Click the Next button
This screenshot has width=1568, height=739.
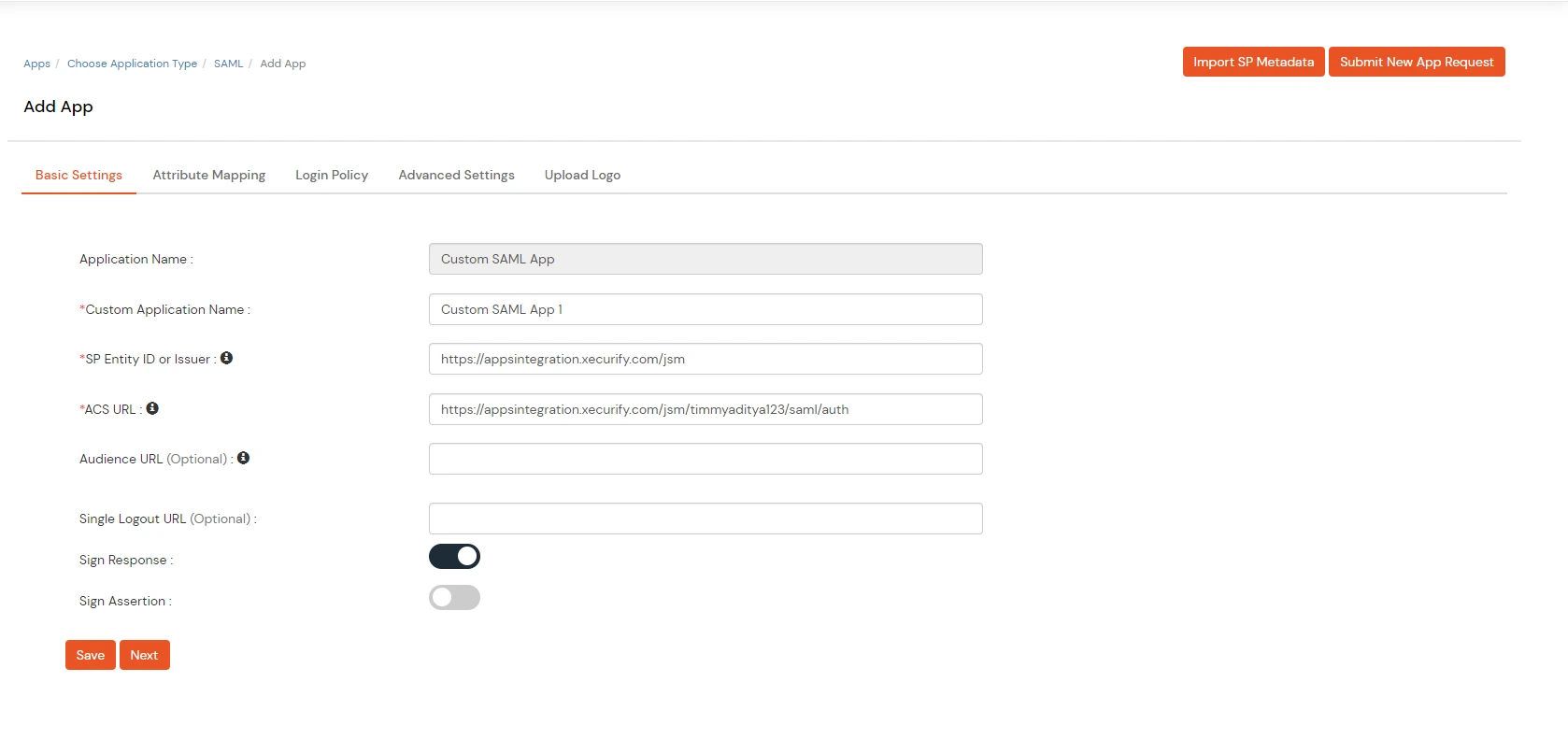[x=144, y=655]
